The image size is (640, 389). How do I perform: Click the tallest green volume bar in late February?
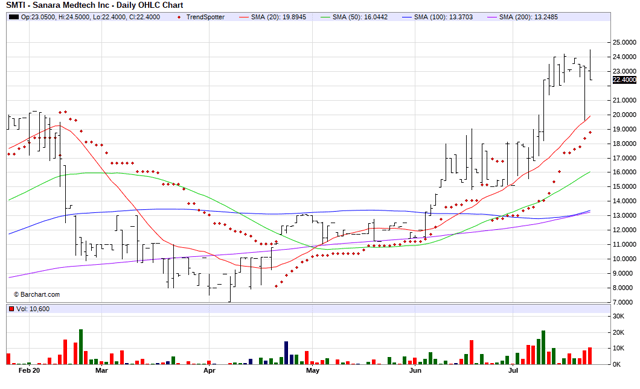click(x=81, y=347)
